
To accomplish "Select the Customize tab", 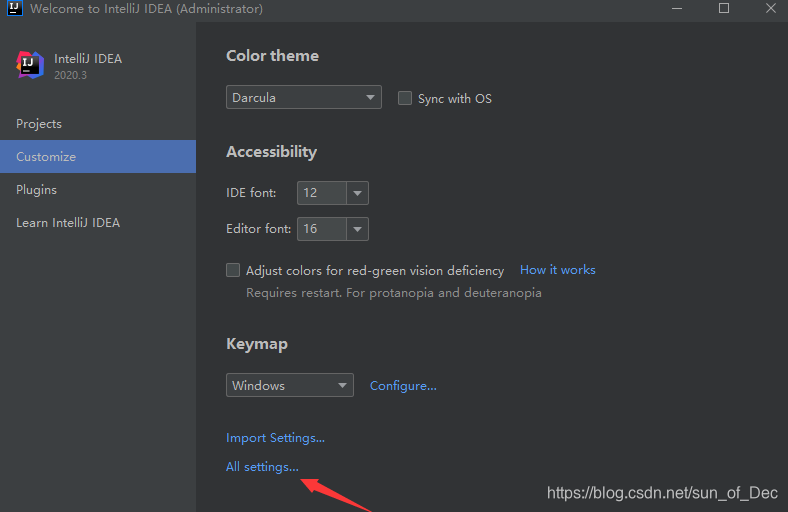I will click(98, 157).
